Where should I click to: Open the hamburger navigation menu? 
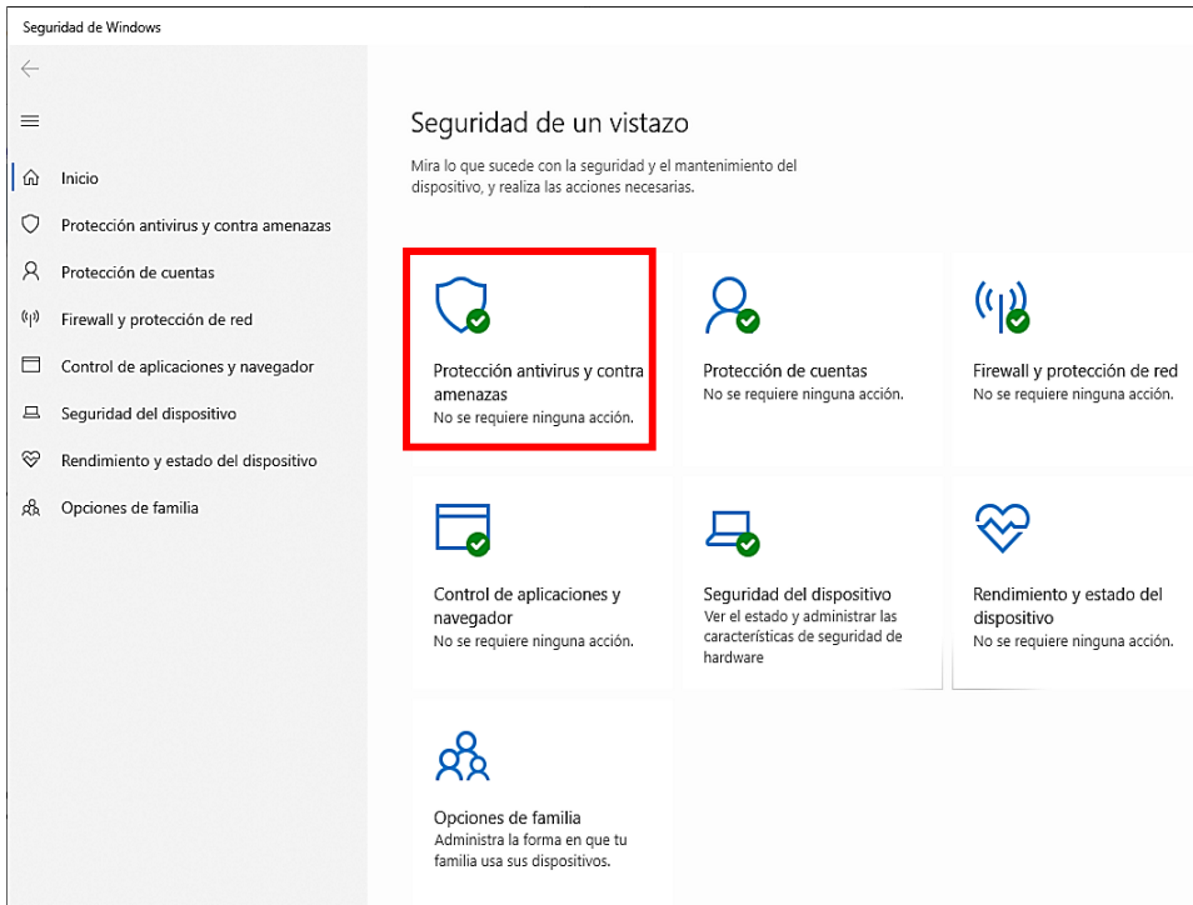[x=30, y=121]
